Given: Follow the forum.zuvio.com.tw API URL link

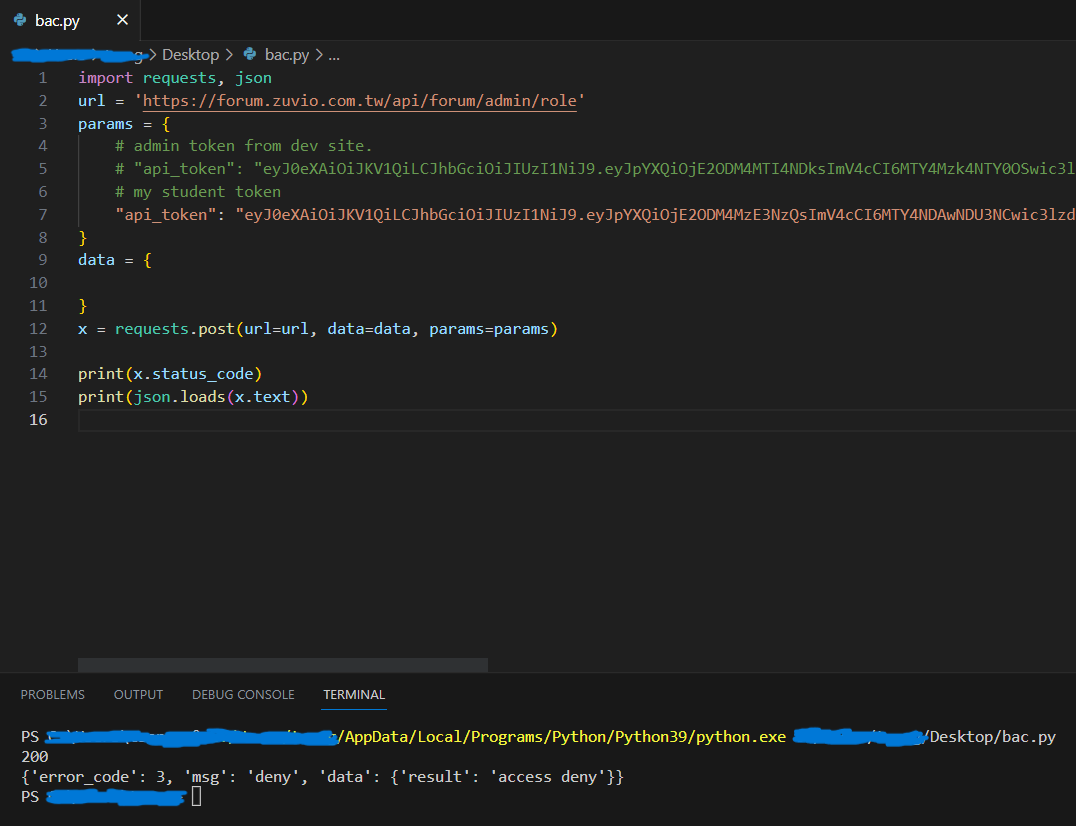Looking at the screenshot, I should pos(360,101).
